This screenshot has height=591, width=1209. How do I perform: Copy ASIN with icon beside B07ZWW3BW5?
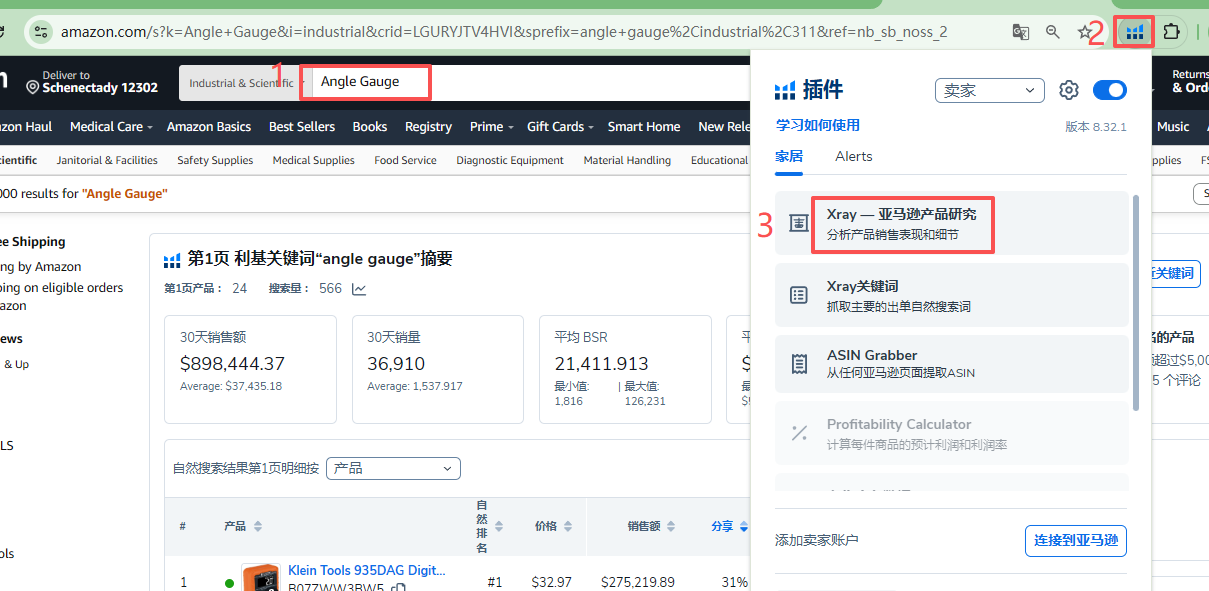pos(399,588)
